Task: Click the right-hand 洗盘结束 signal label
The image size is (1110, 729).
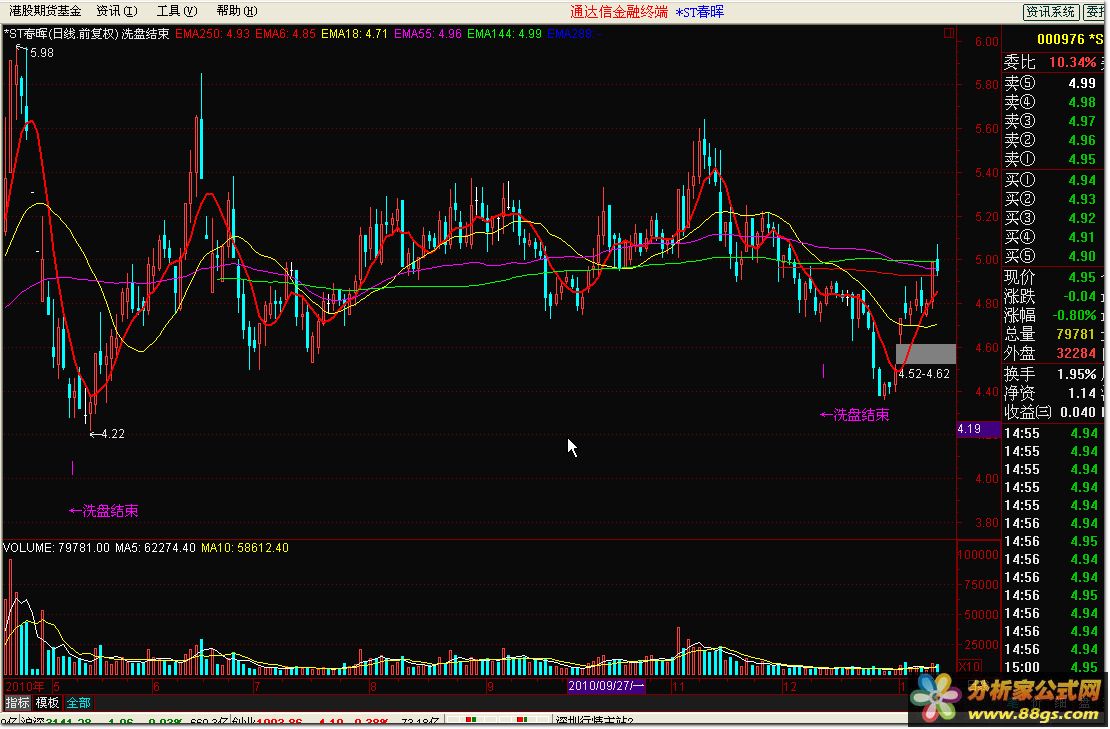Action: (x=854, y=415)
